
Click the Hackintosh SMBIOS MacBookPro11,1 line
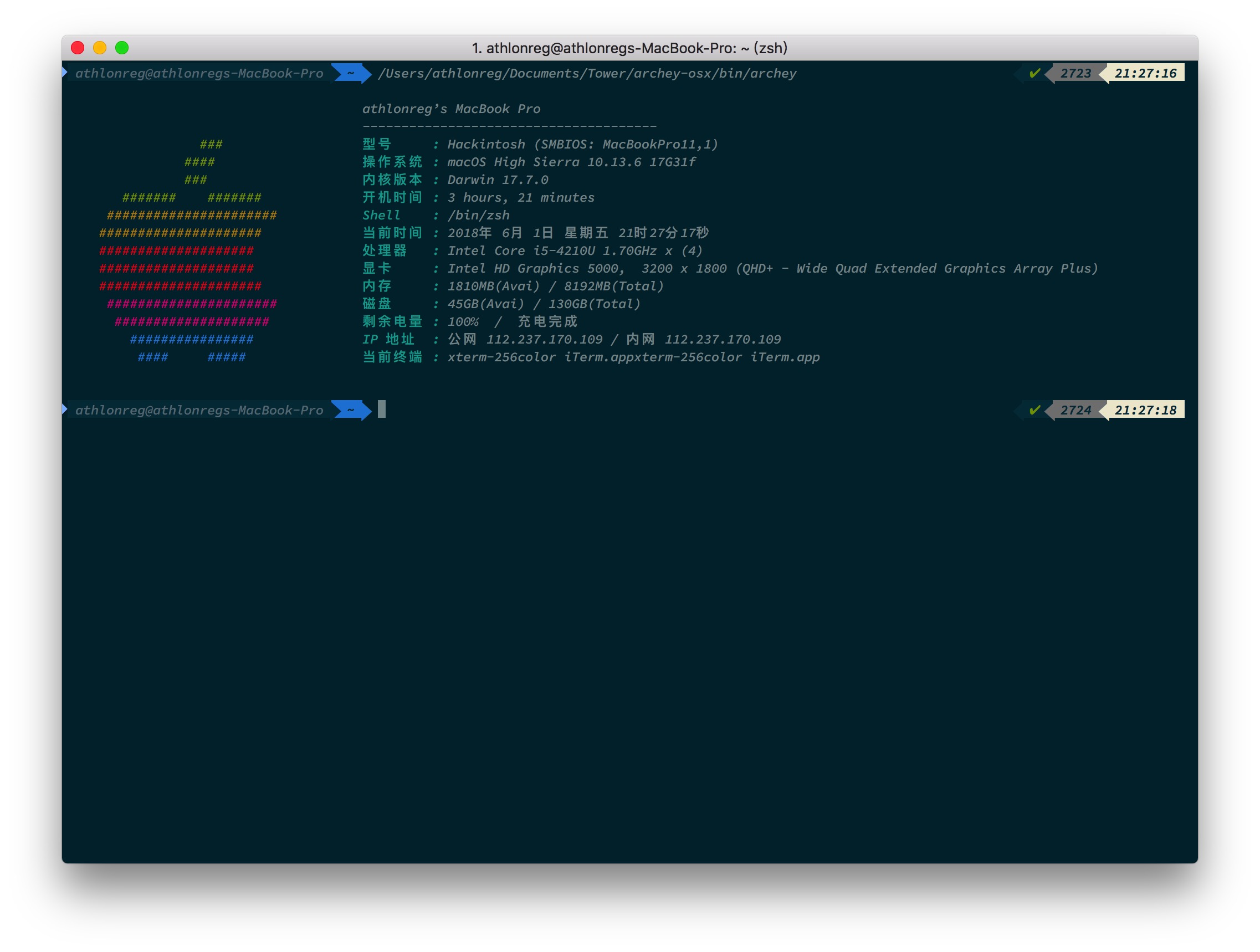click(583, 145)
